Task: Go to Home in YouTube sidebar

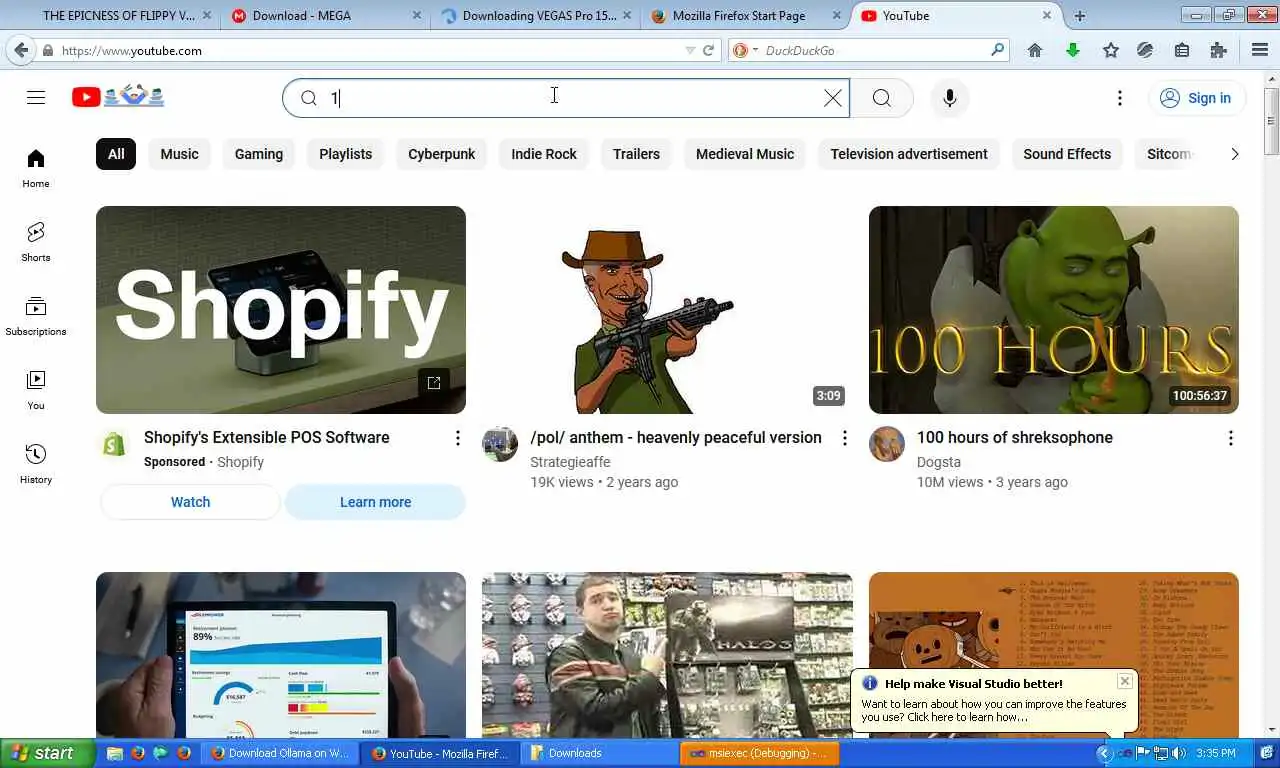Action: (36, 168)
